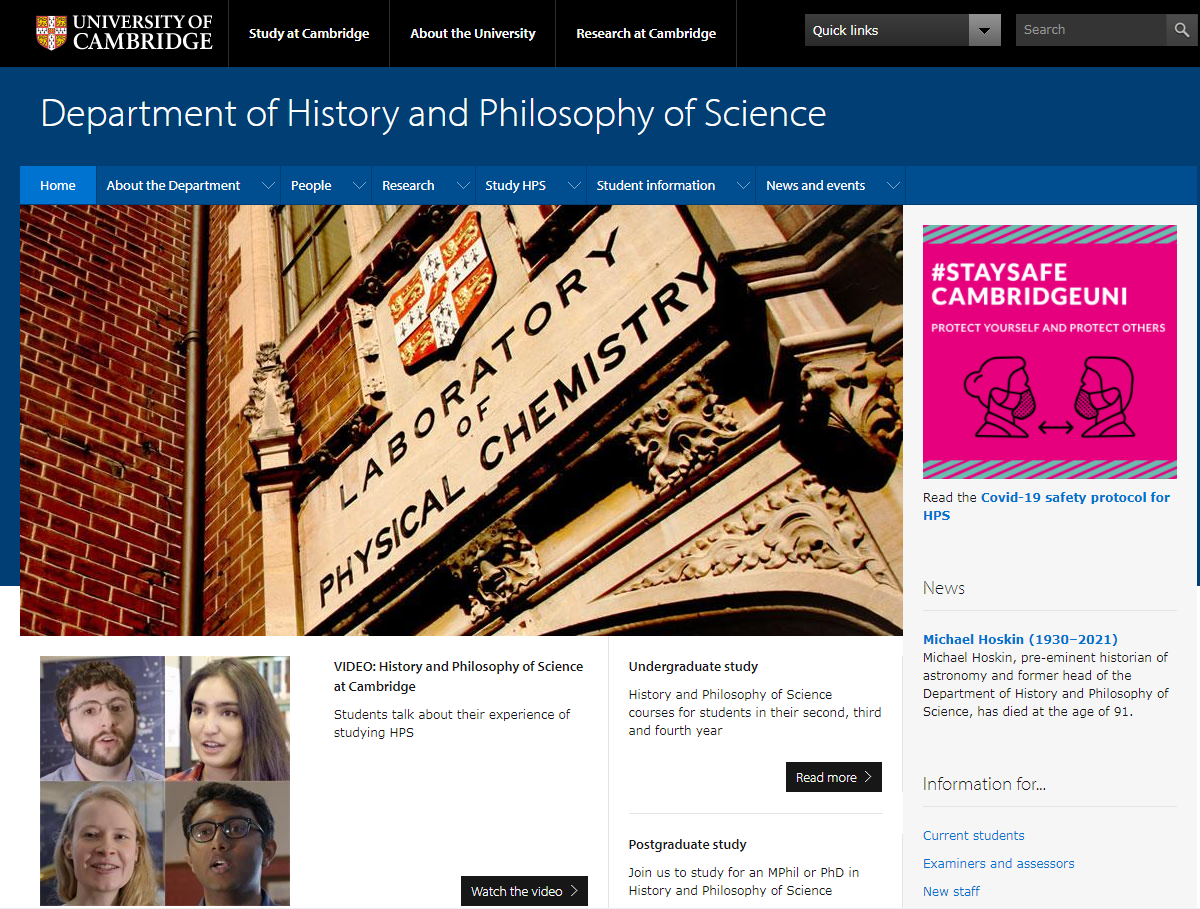The image size is (1200, 909).
Task: Open the Quick links dropdown arrow
Action: click(984, 31)
